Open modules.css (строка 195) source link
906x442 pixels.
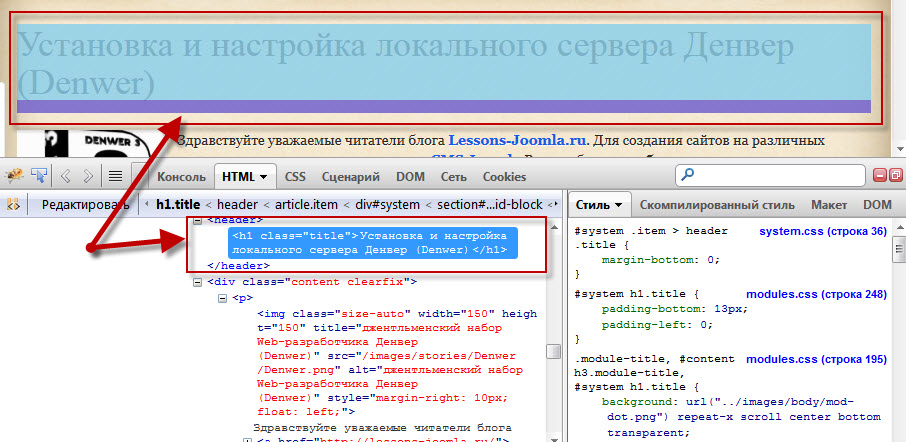[816, 359]
